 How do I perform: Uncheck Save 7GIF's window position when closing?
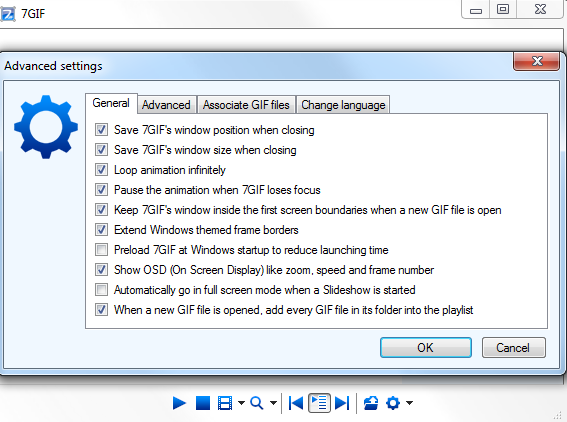point(101,129)
